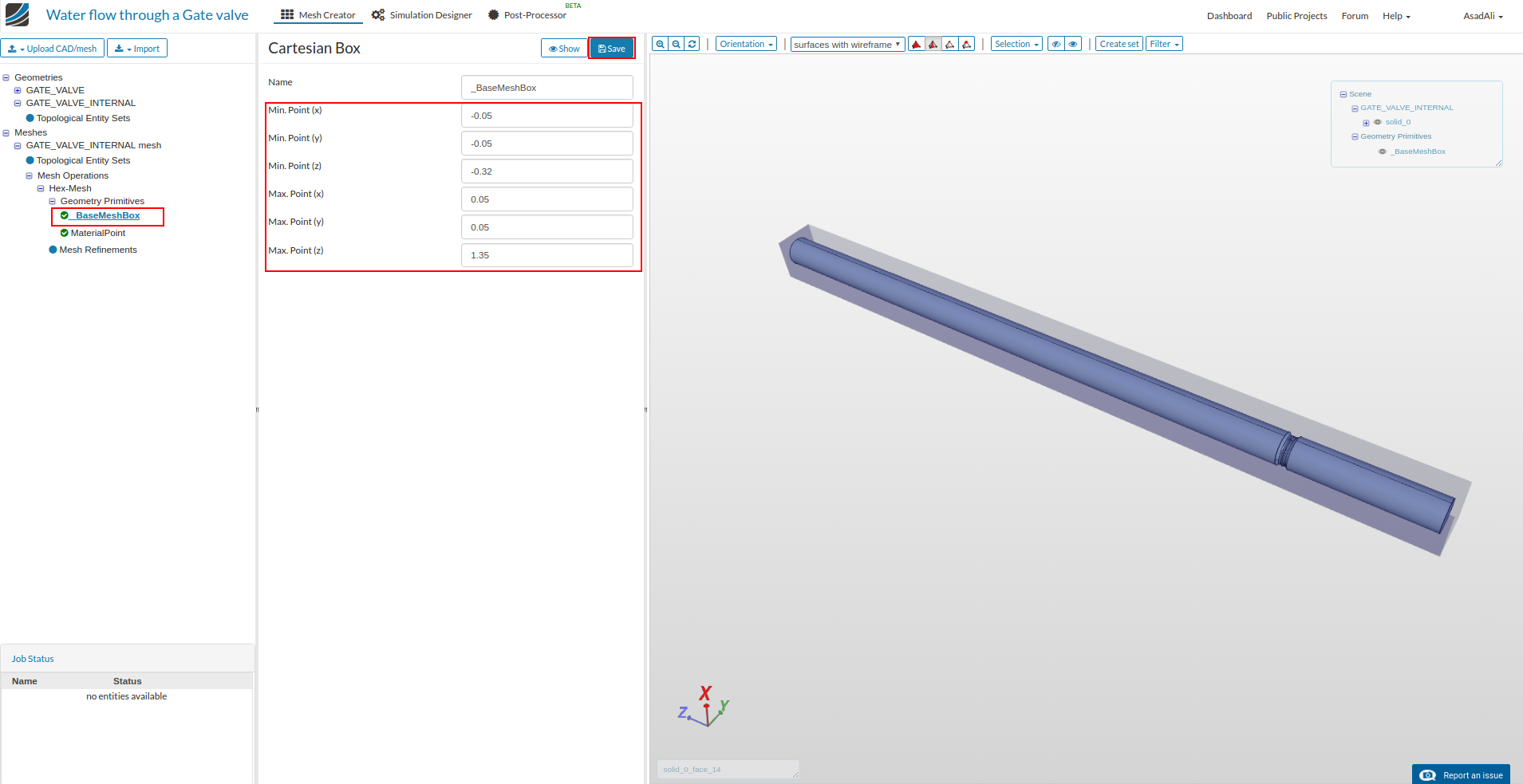Click the Min. Point (y) field

[x=547, y=144]
